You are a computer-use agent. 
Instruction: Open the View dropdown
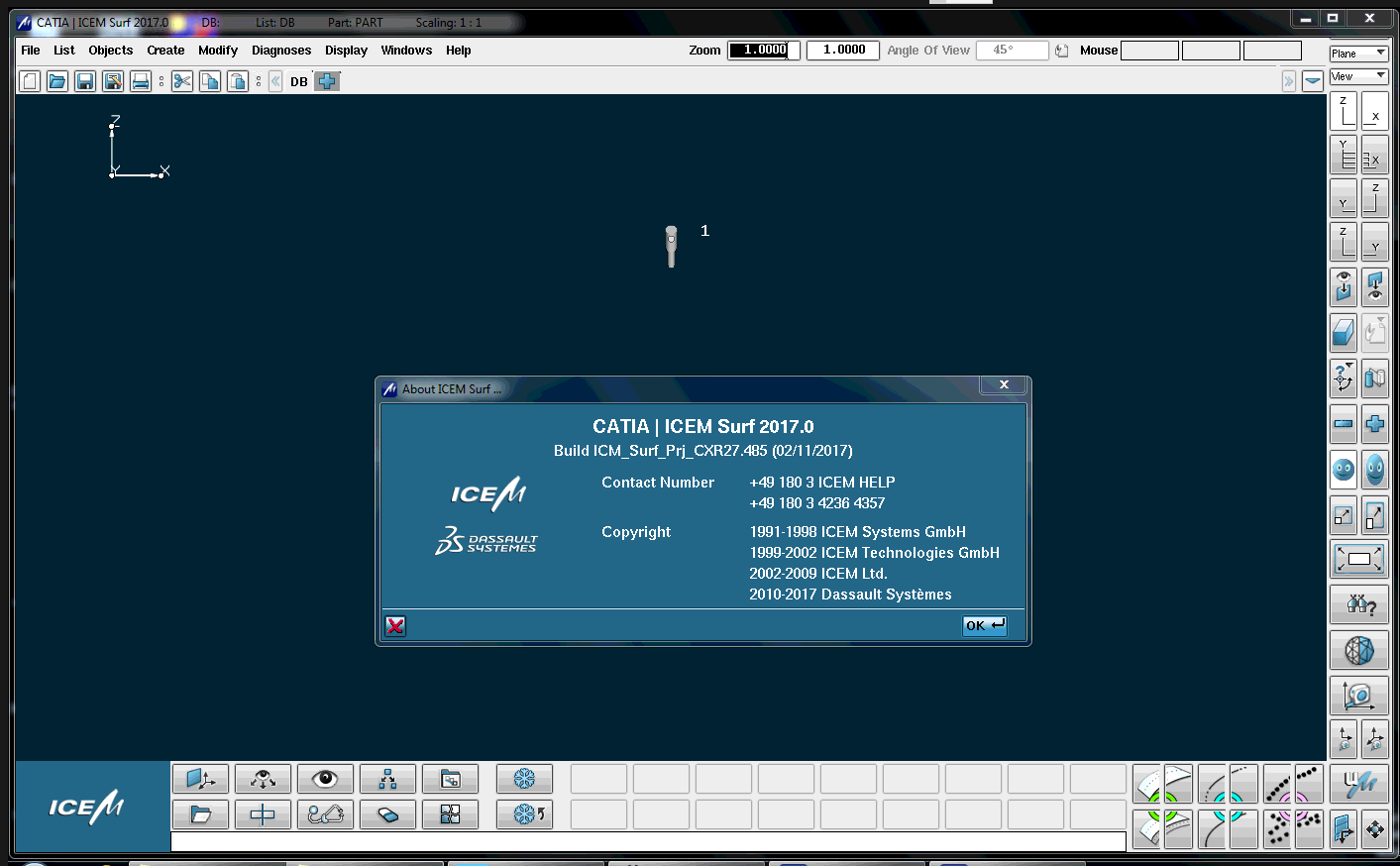1358,76
